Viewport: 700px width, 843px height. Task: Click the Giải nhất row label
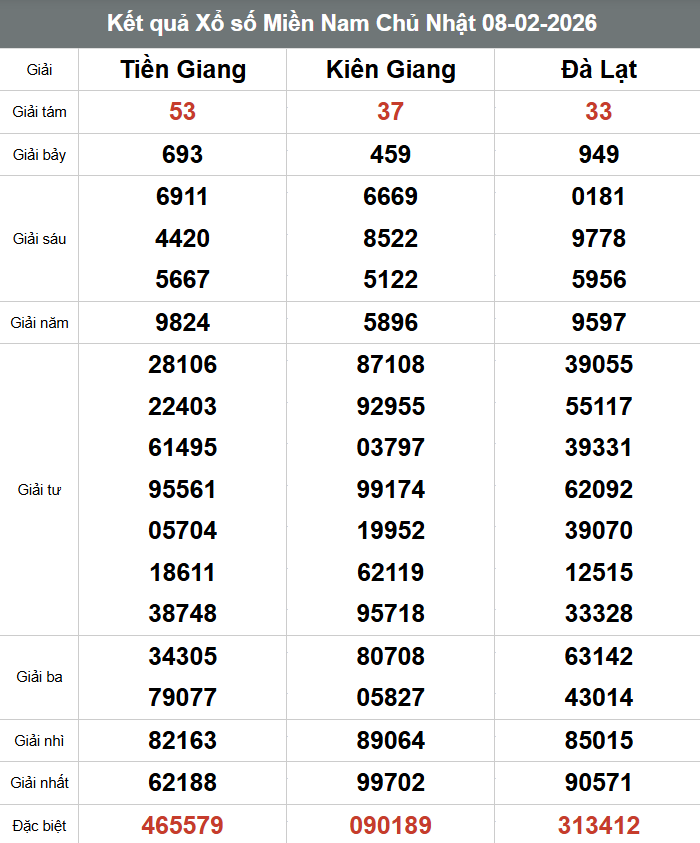pyautogui.click(x=39, y=782)
